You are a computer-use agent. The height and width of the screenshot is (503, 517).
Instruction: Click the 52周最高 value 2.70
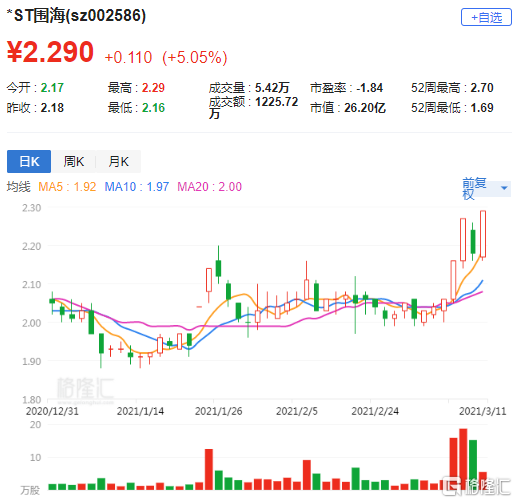(x=482, y=88)
